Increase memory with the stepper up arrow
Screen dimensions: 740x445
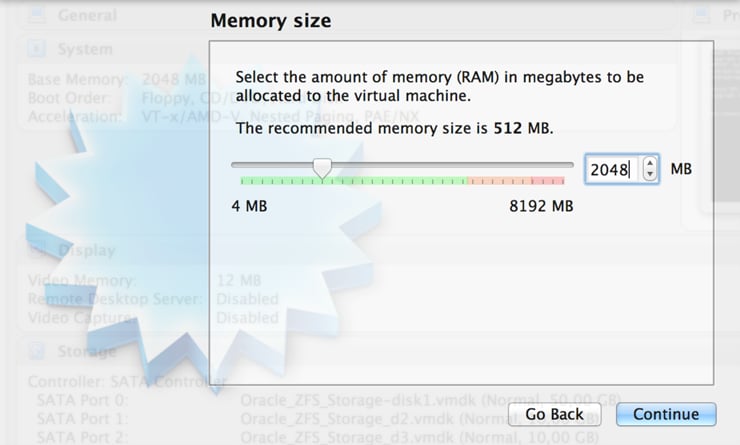pyautogui.click(x=651, y=163)
